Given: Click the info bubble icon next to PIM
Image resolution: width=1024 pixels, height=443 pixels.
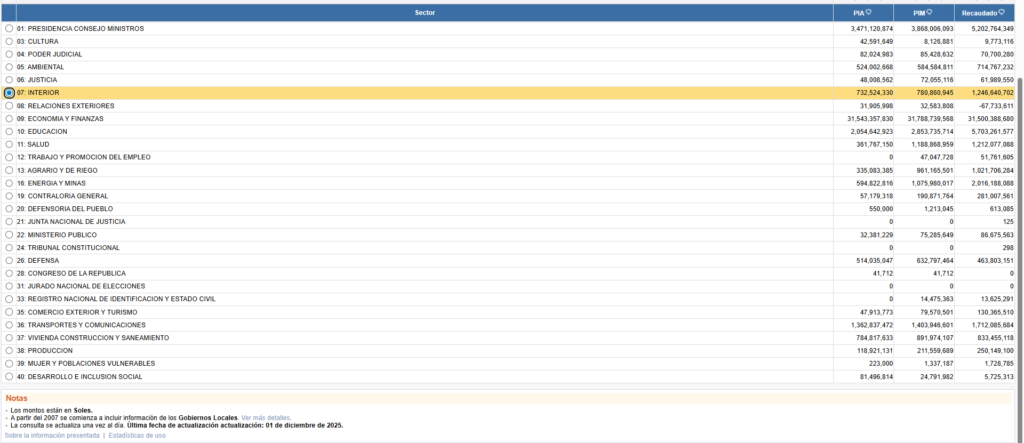Looking at the screenshot, I should coord(929,13).
